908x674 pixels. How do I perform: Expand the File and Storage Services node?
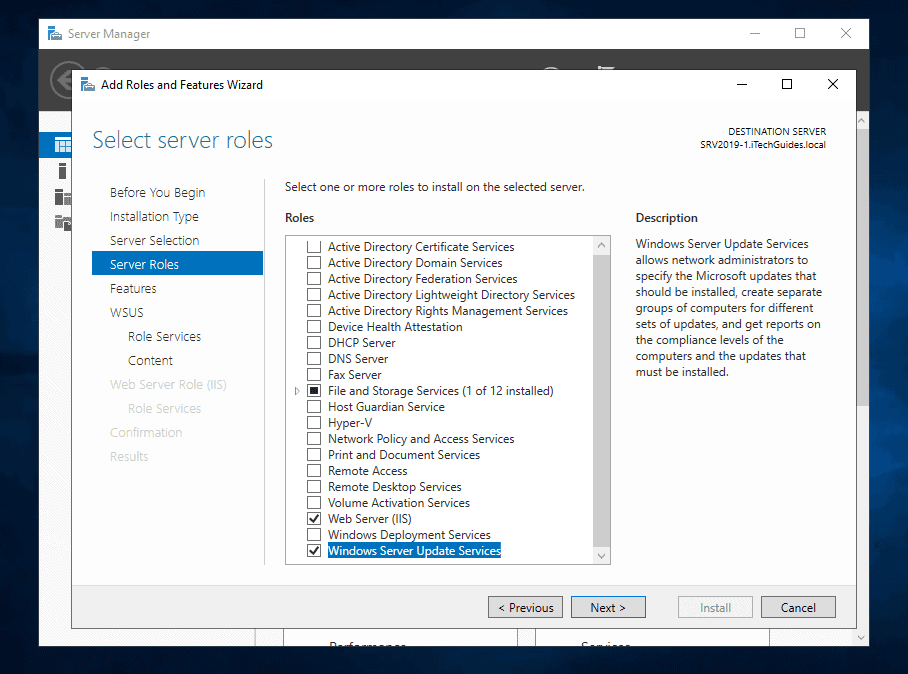coord(297,390)
